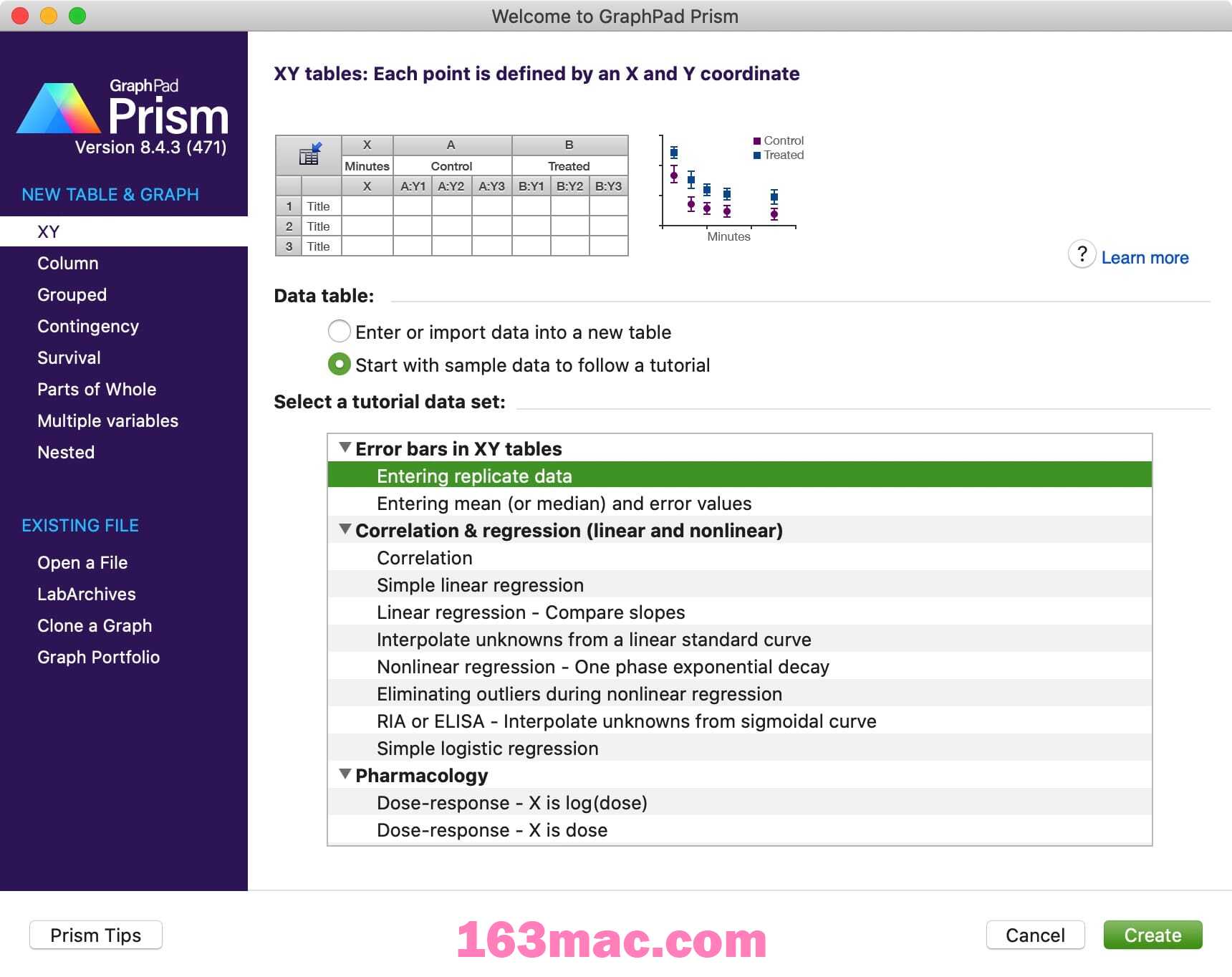Select Dose-response - X is dose
The image size is (1232, 977).
click(x=739, y=829)
